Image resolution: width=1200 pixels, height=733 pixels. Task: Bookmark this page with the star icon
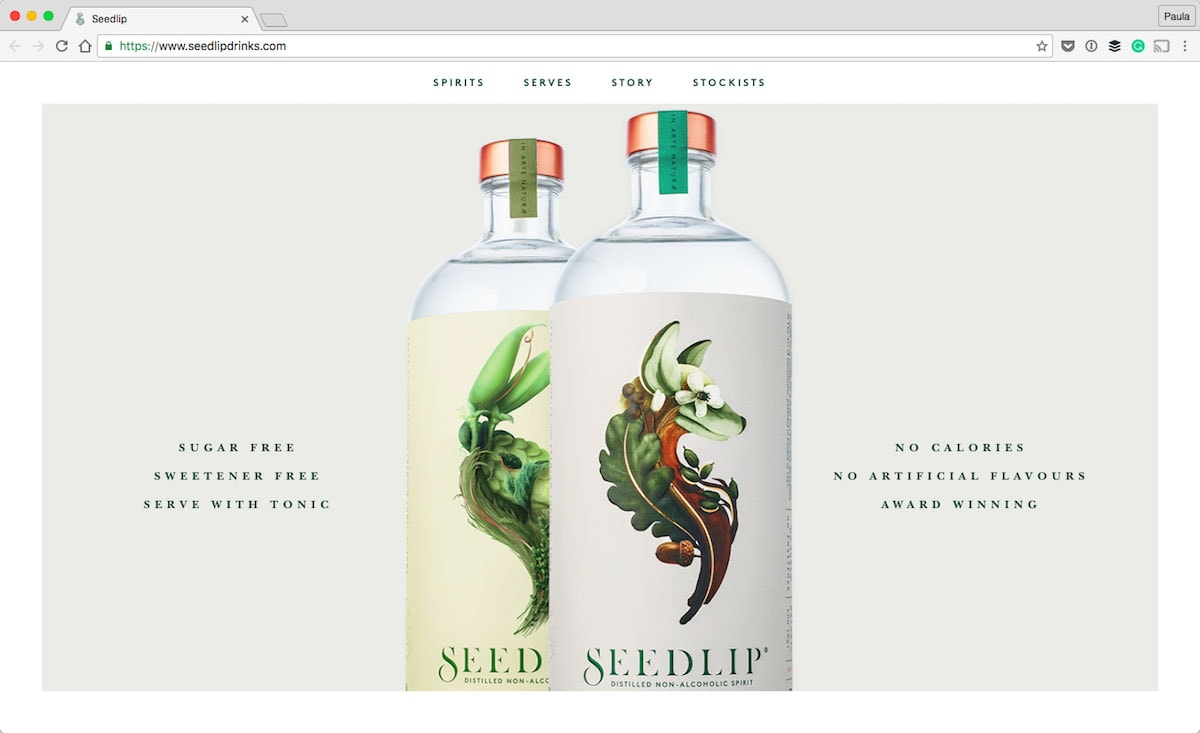[x=1042, y=46]
